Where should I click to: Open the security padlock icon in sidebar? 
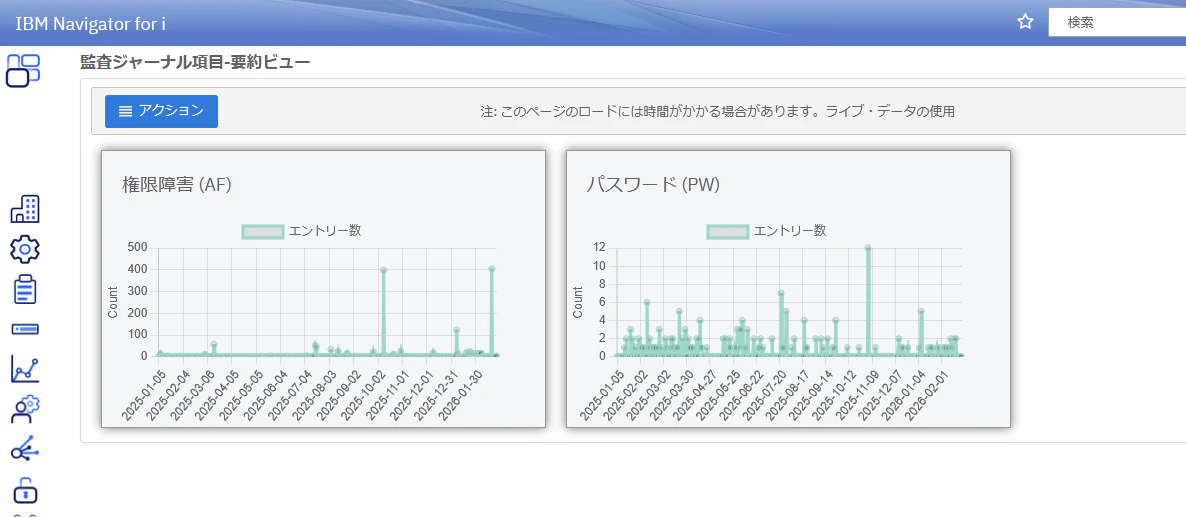tap(25, 490)
